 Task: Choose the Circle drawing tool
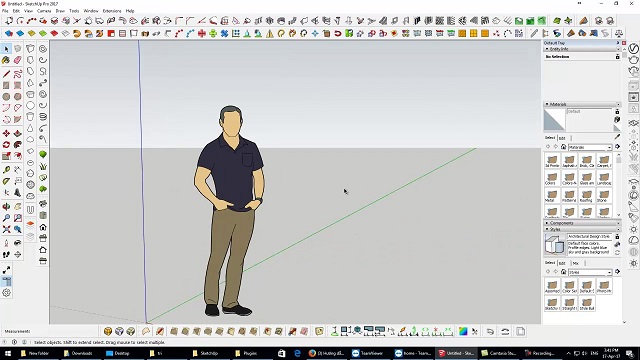coord(6,97)
